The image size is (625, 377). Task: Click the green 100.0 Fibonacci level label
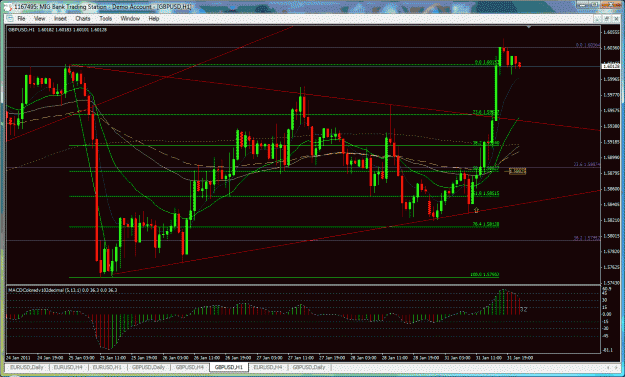coord(484,275)
